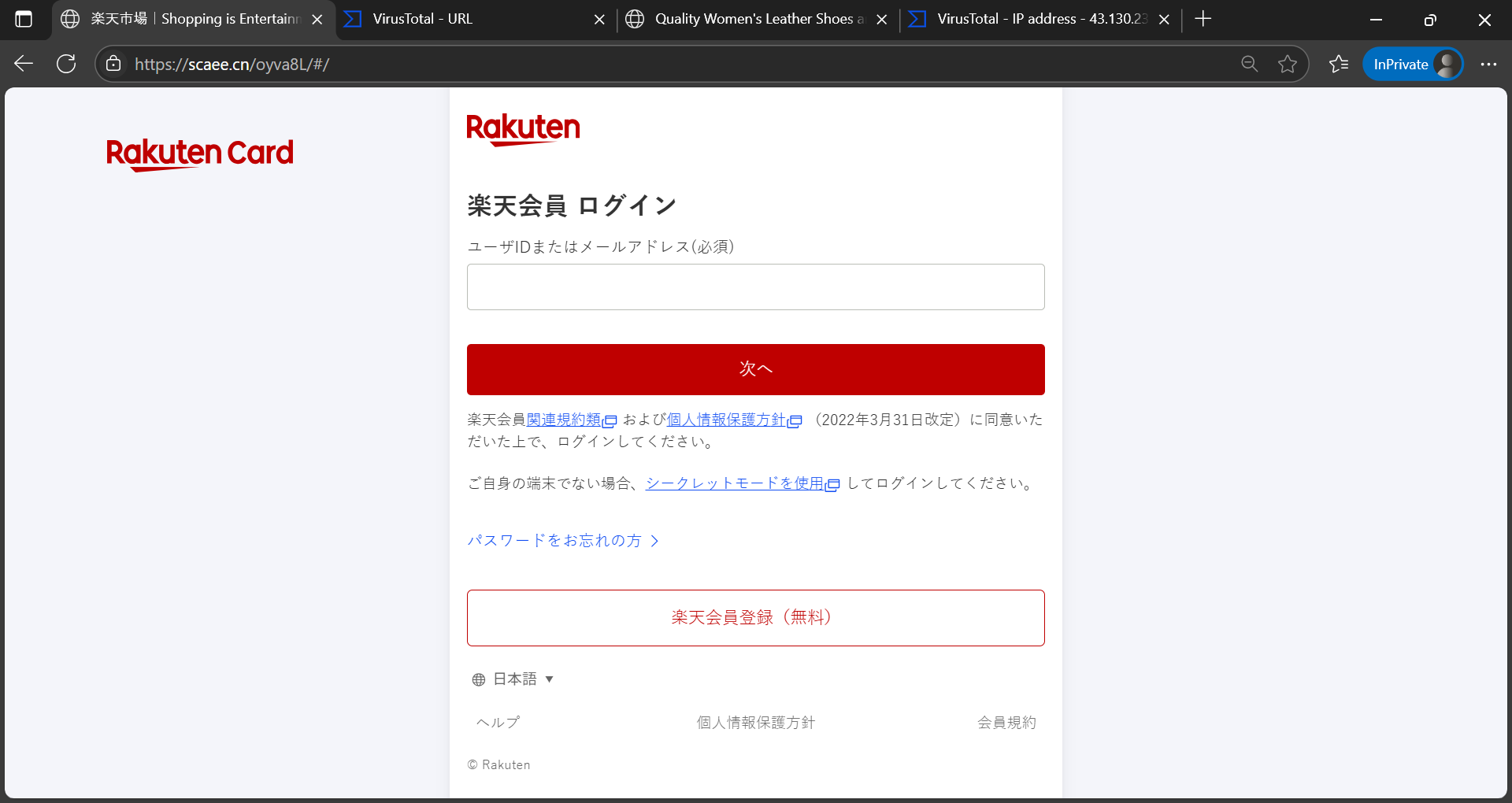Click the browser back arrow
Screen dimensions: 1512x803
[x=24, y=64]
